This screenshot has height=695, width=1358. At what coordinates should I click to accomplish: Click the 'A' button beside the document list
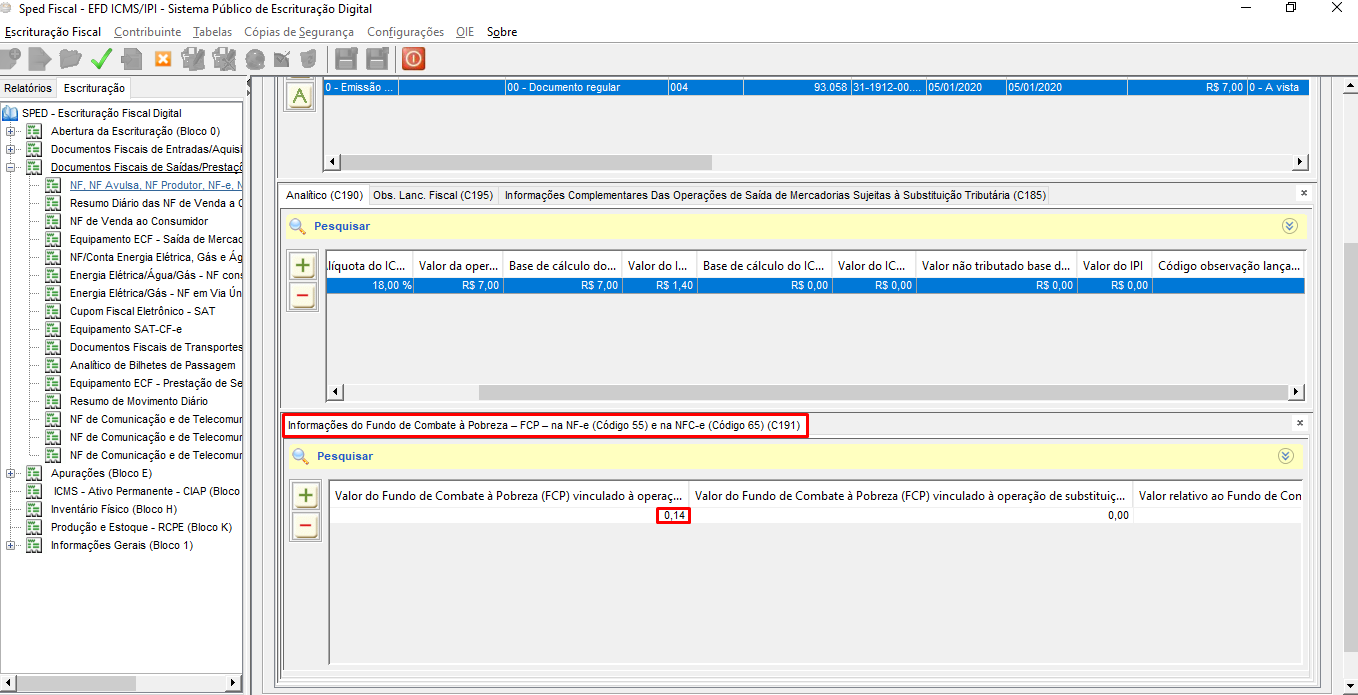[300, 96]
